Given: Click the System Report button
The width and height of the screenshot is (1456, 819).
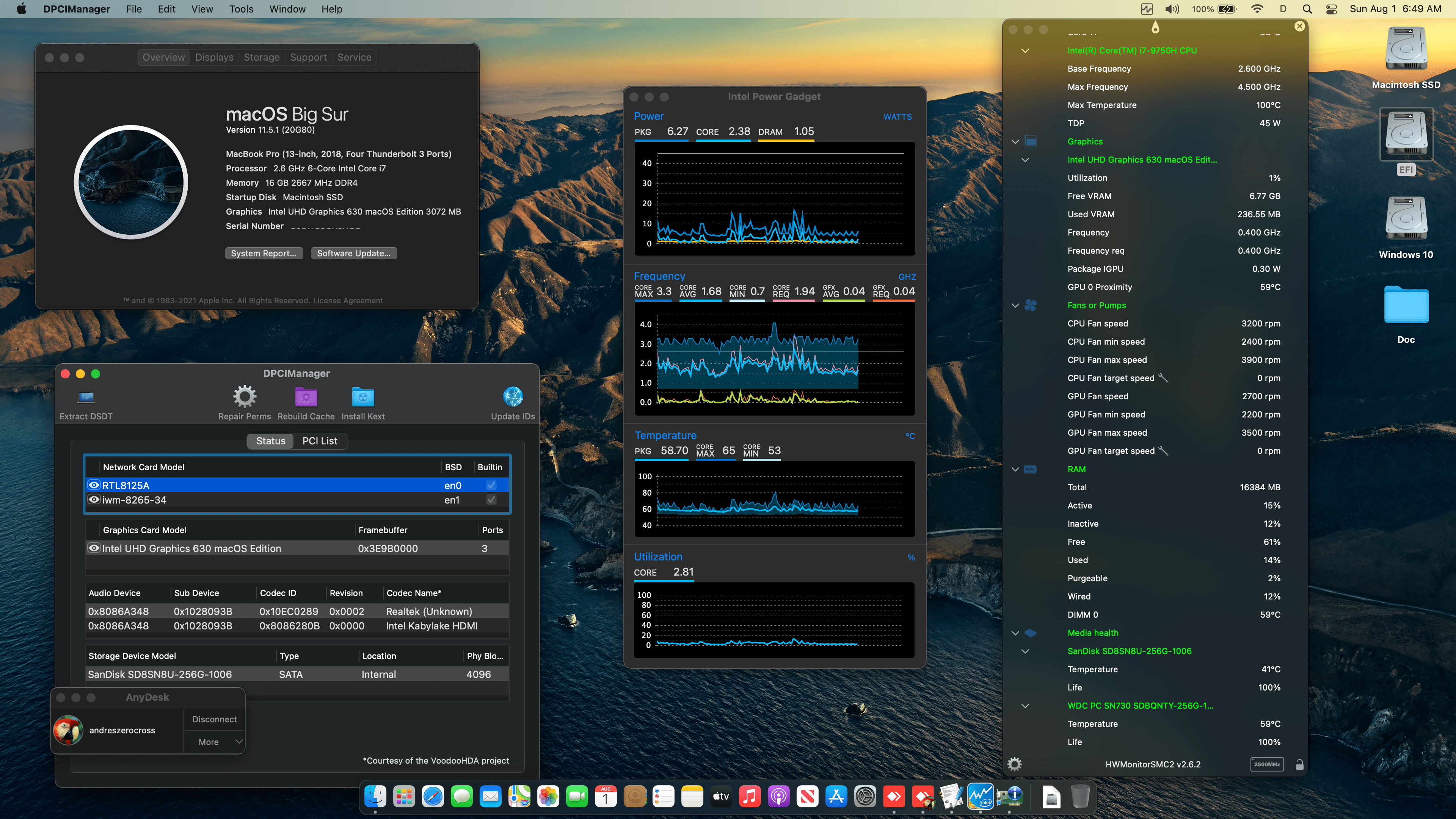Looking at the screenshot, I should 264,253.
